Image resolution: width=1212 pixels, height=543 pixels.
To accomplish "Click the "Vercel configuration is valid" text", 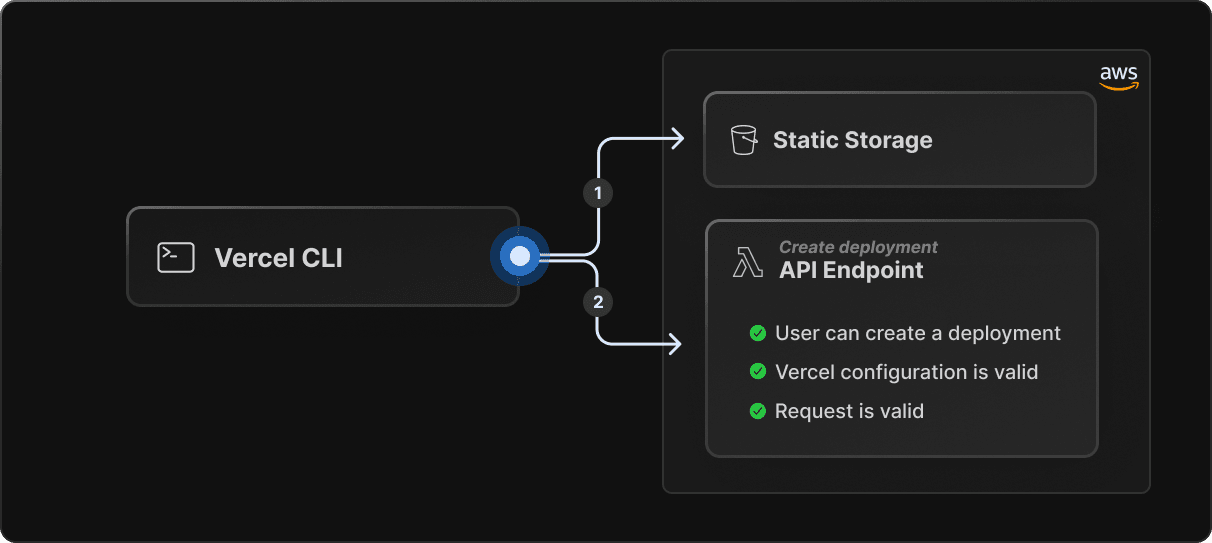I will (x=906, y=372).
